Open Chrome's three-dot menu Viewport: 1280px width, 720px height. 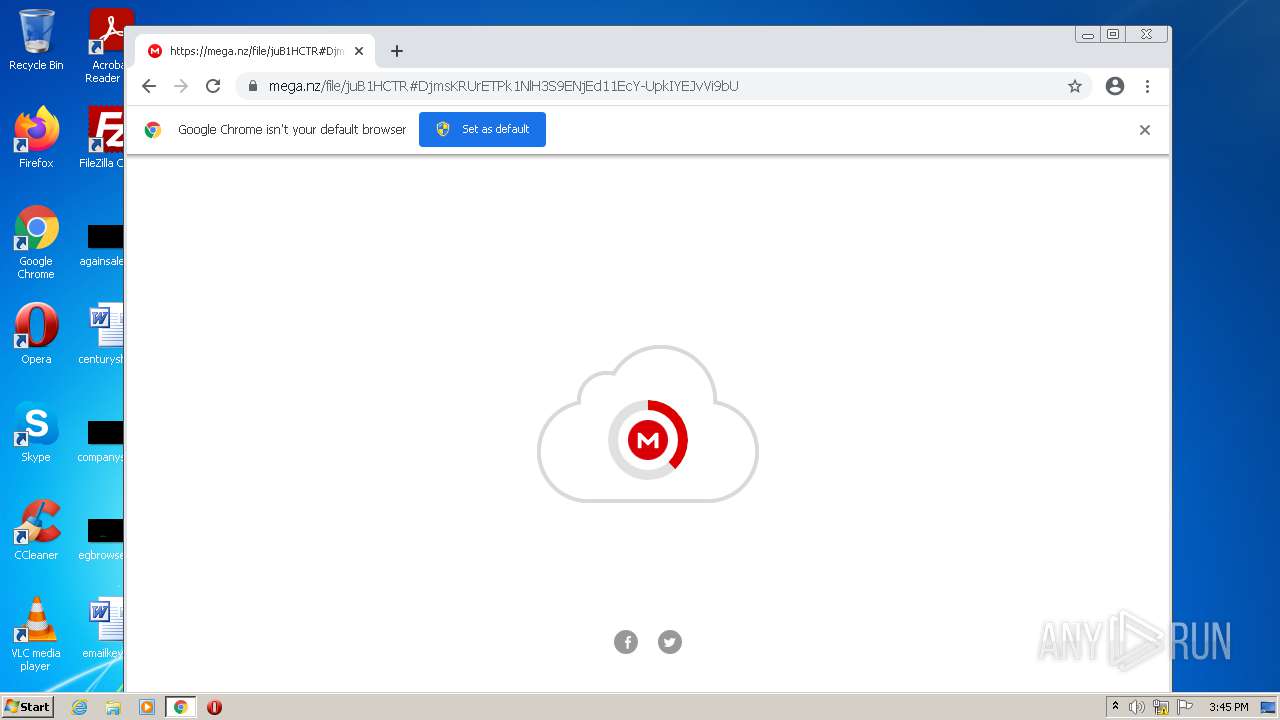coord(1147,86)
